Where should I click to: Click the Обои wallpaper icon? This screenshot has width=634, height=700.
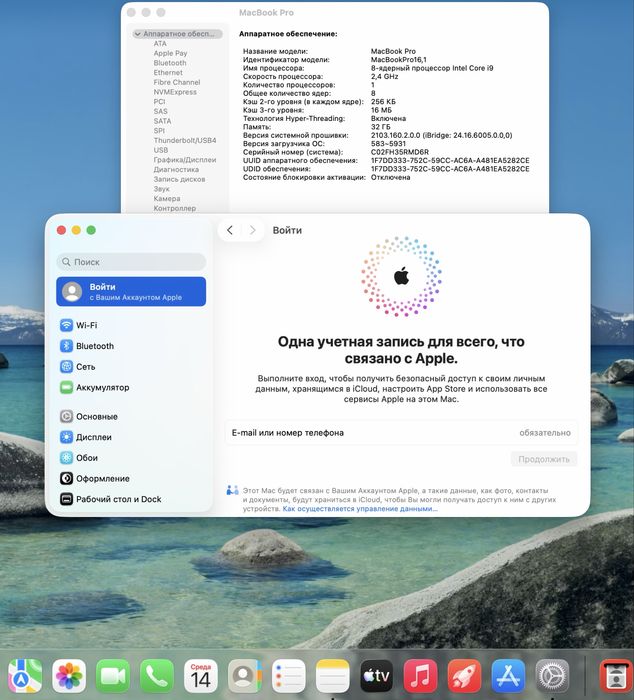coord(67,458)
